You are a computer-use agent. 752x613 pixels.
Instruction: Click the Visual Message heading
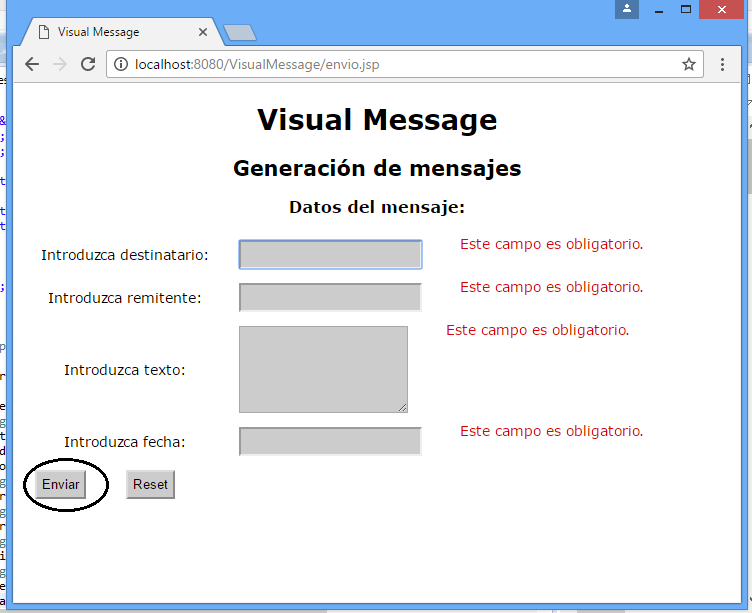(377, 119)
